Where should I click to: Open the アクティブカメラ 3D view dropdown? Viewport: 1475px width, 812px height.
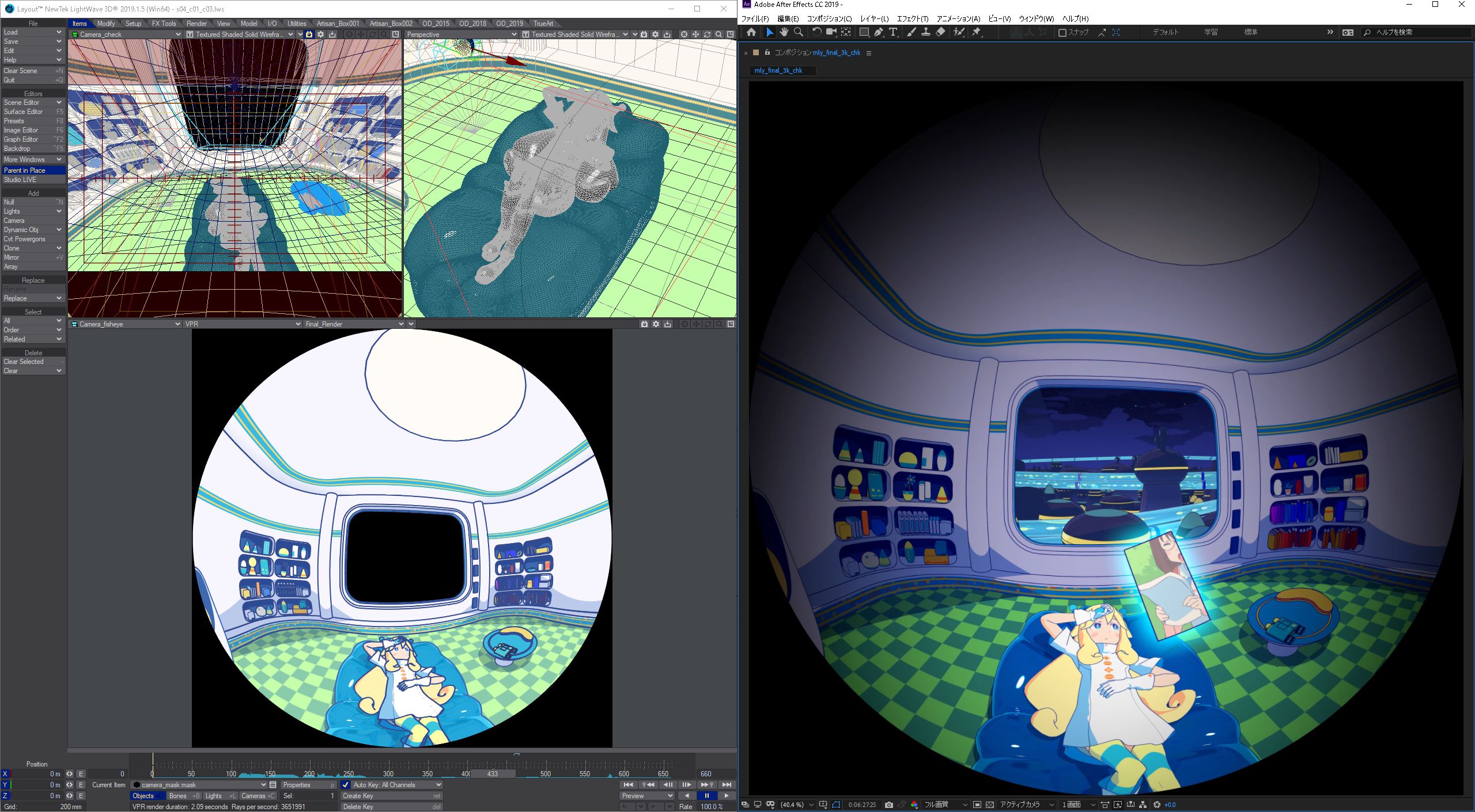(x=1026, y=805)
